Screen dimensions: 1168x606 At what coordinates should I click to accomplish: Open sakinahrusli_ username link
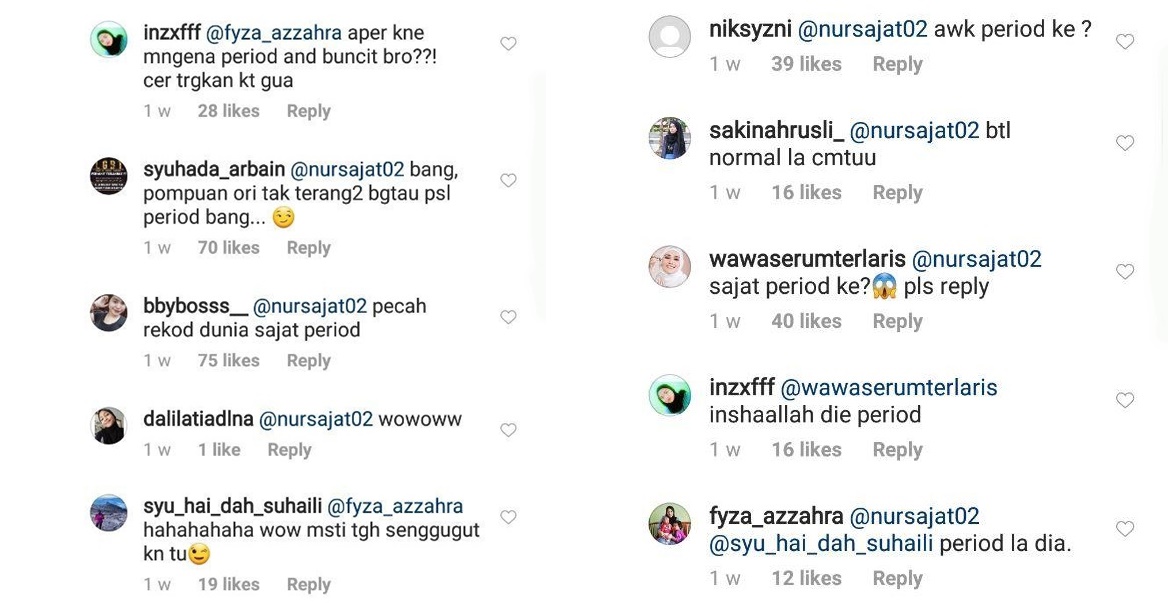[x=776, y=131]
